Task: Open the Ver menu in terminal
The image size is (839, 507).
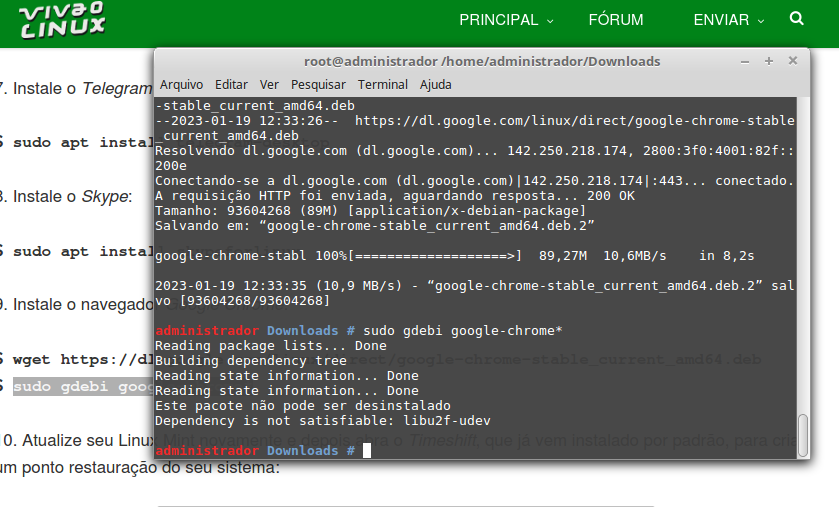Action: (269, 84)
